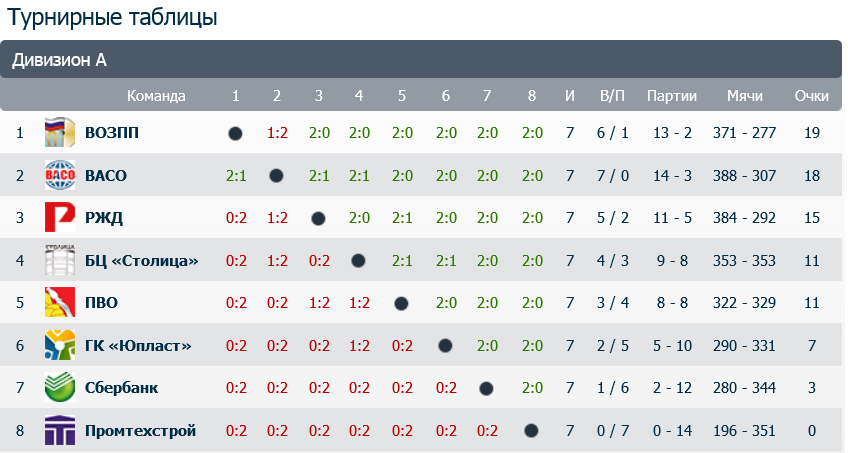This screenshot has height=453, width=848.
Task: Click the Партии column header
Action: [x=672, y=96]
